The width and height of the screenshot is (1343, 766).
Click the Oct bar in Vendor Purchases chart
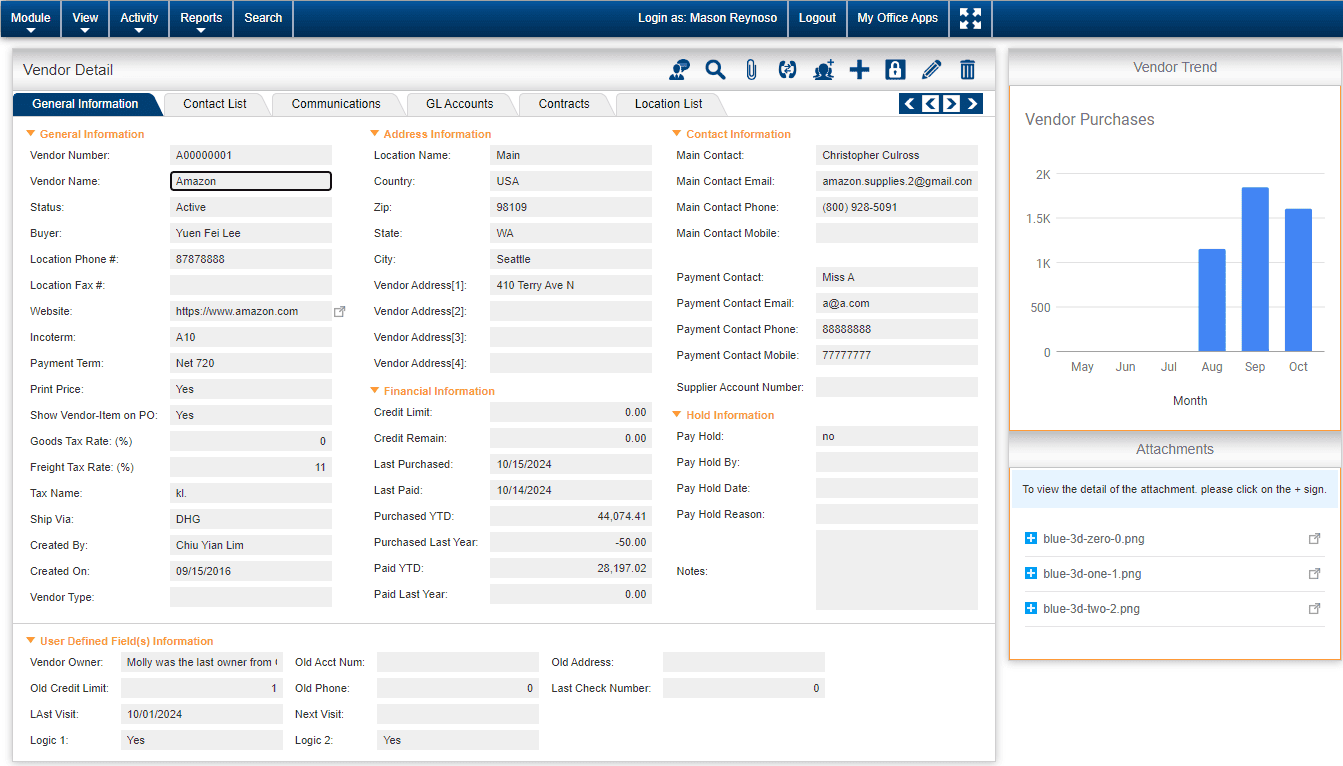coord(1298,280)
